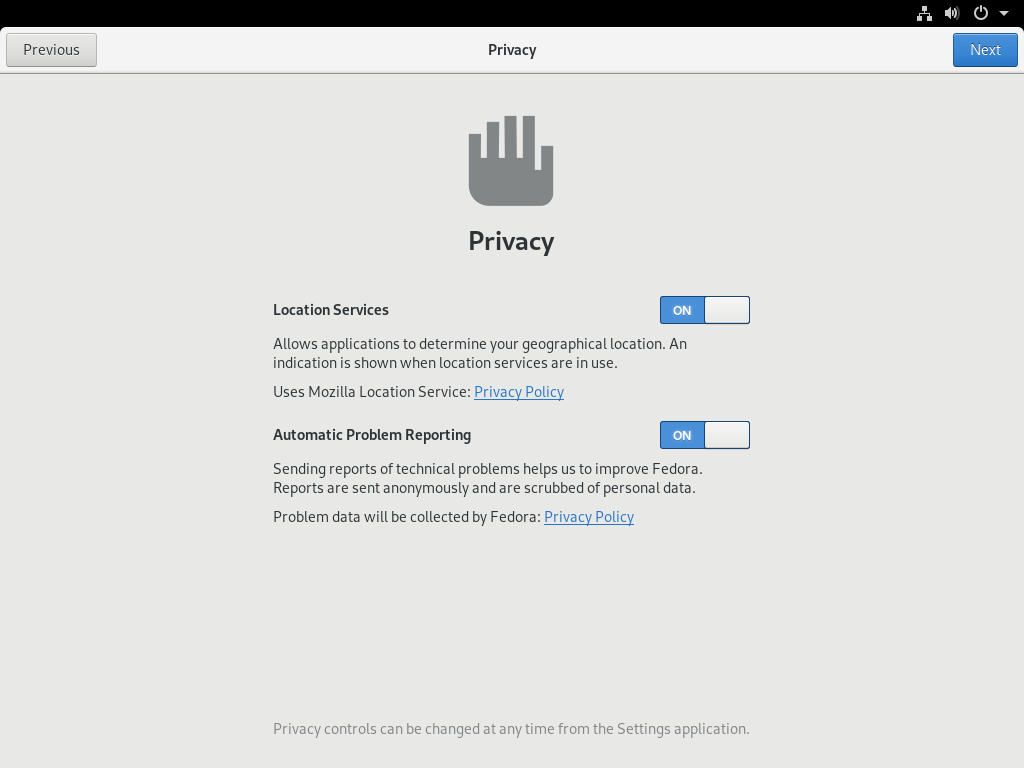1024x768 pixels.
Task: Open the wired network status icon
Action: pyautogui.click(x=924, y=13)
